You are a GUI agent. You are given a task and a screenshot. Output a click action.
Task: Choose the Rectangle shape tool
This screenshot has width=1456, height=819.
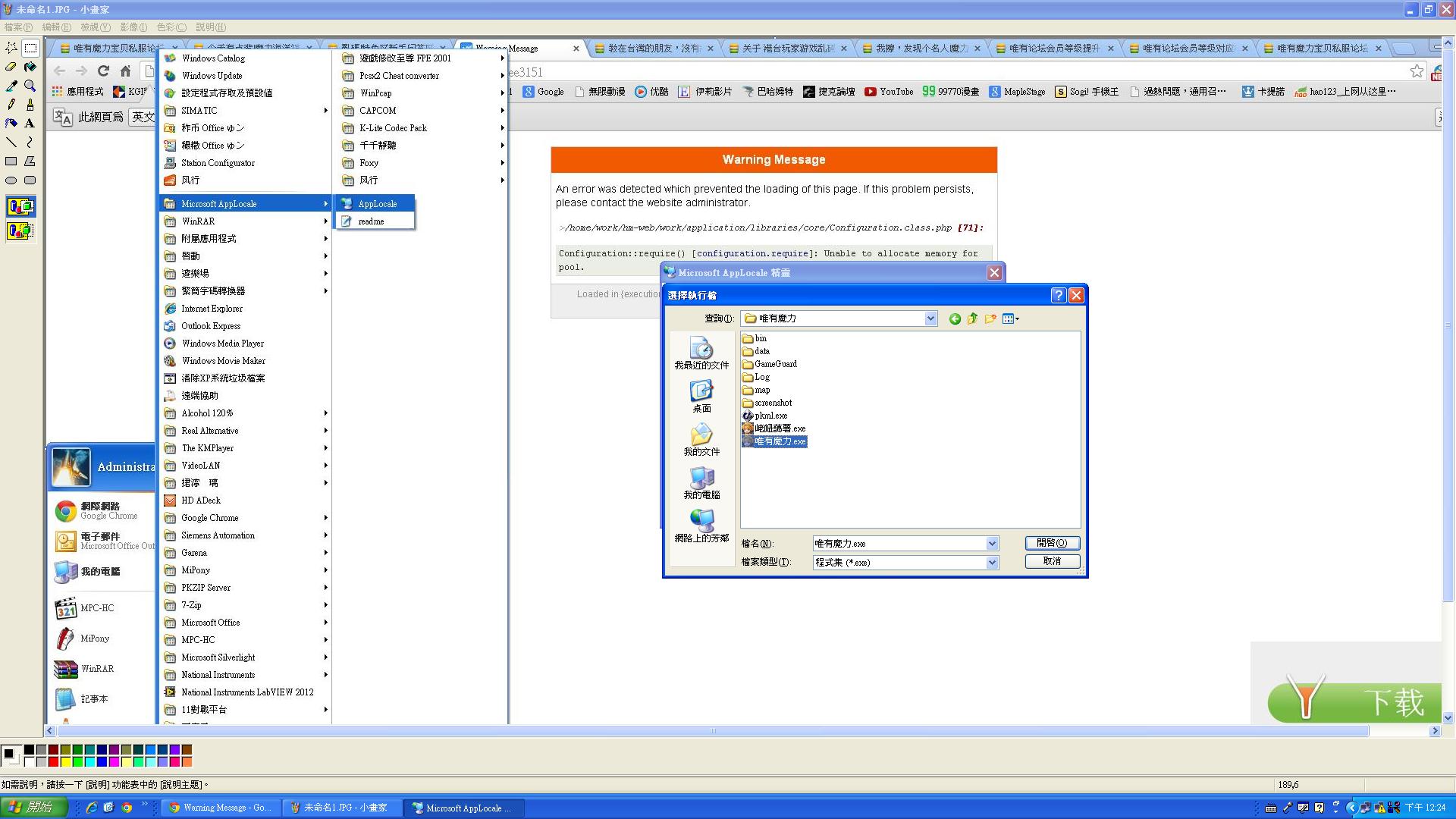coord(11,161)
